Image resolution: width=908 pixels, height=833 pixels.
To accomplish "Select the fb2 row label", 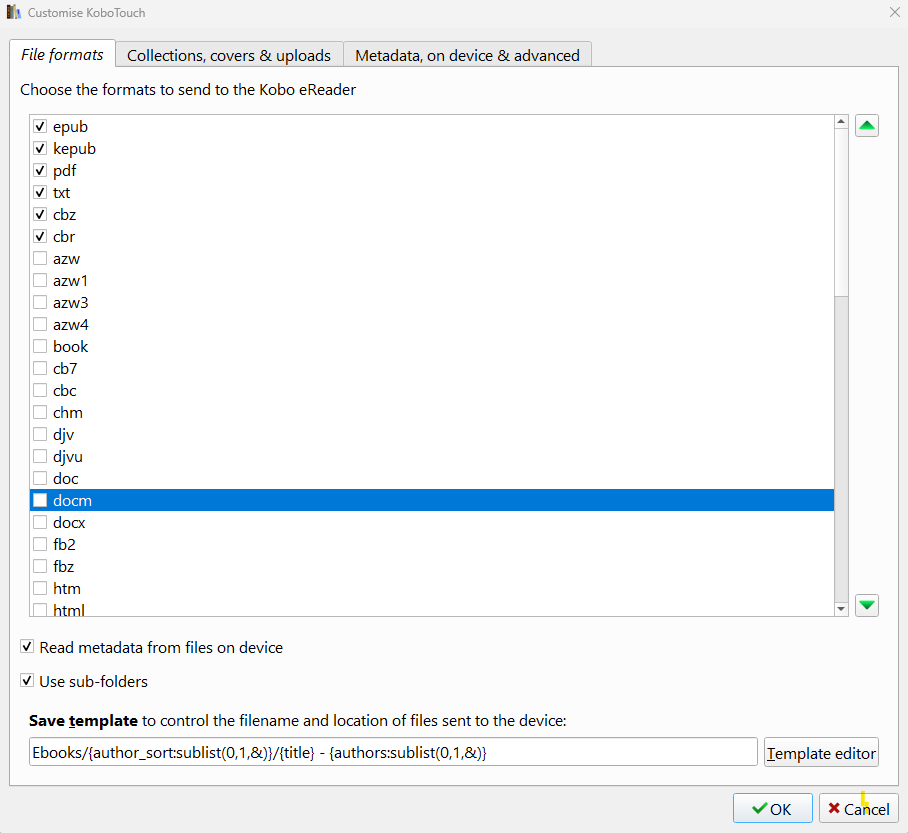I will coord(64,545).
